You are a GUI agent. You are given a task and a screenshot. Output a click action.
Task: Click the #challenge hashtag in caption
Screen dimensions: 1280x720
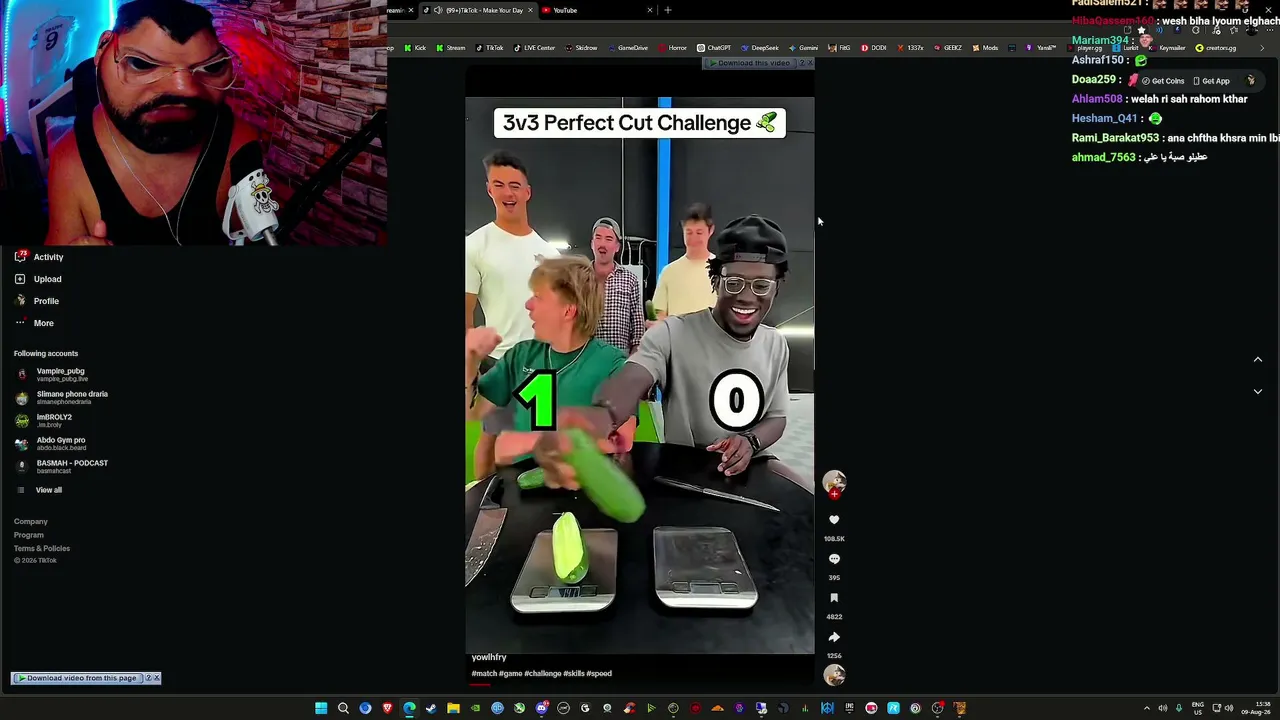point(542,674)
